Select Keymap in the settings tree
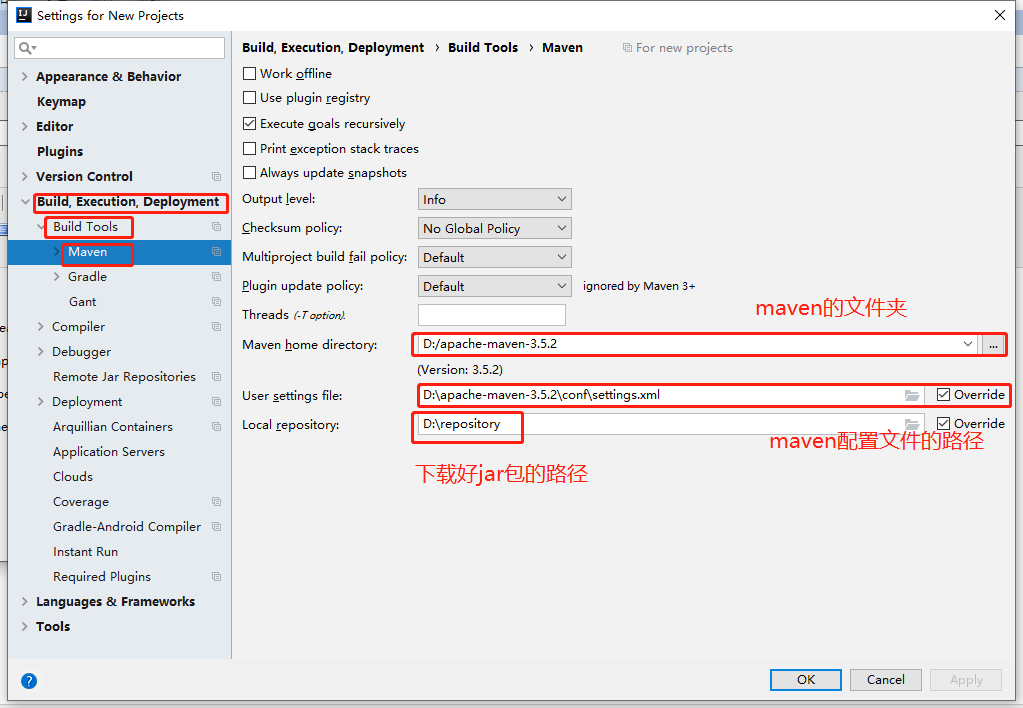 point(61,102)
